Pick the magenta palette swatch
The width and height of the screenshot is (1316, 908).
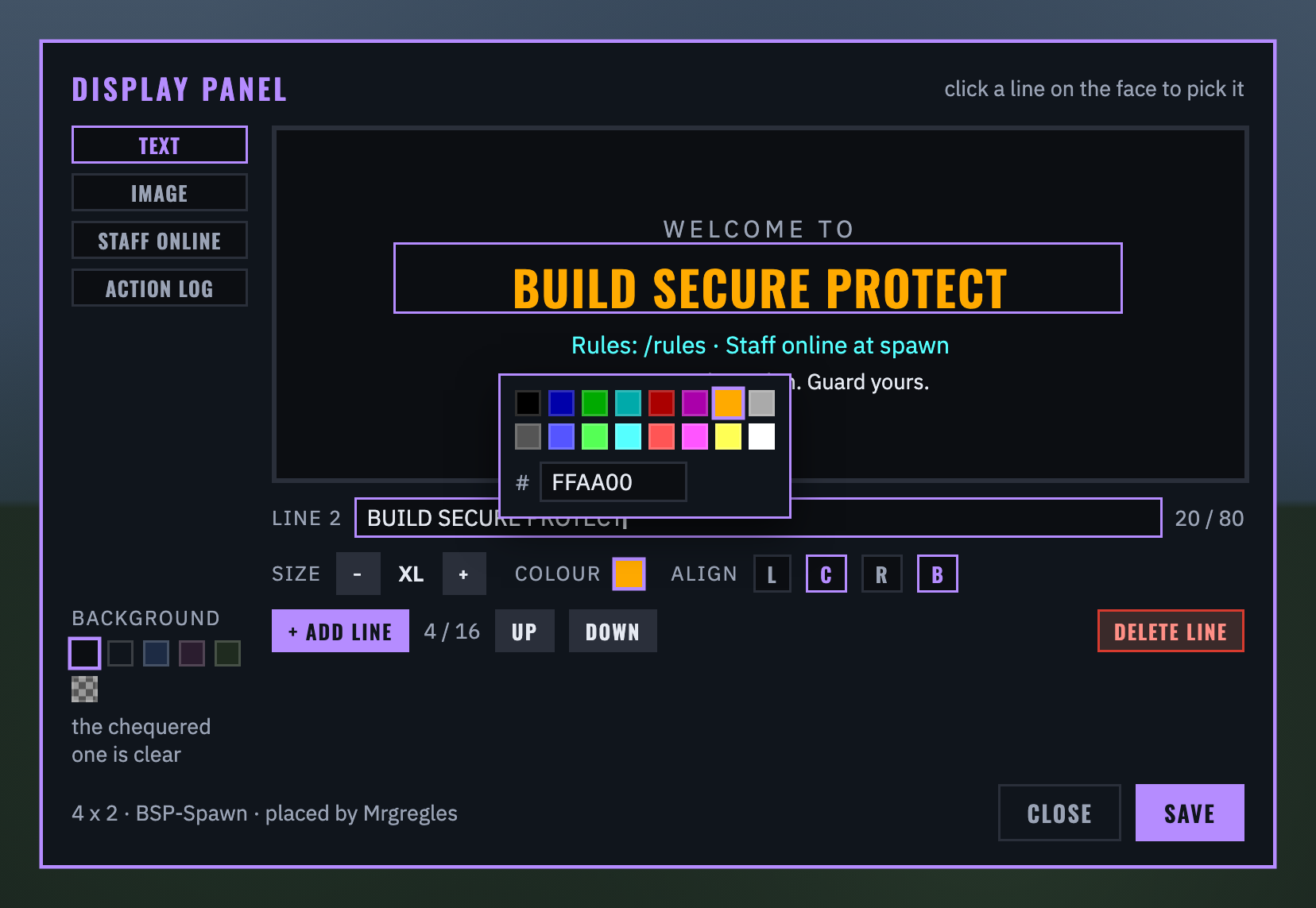(695, 436)
